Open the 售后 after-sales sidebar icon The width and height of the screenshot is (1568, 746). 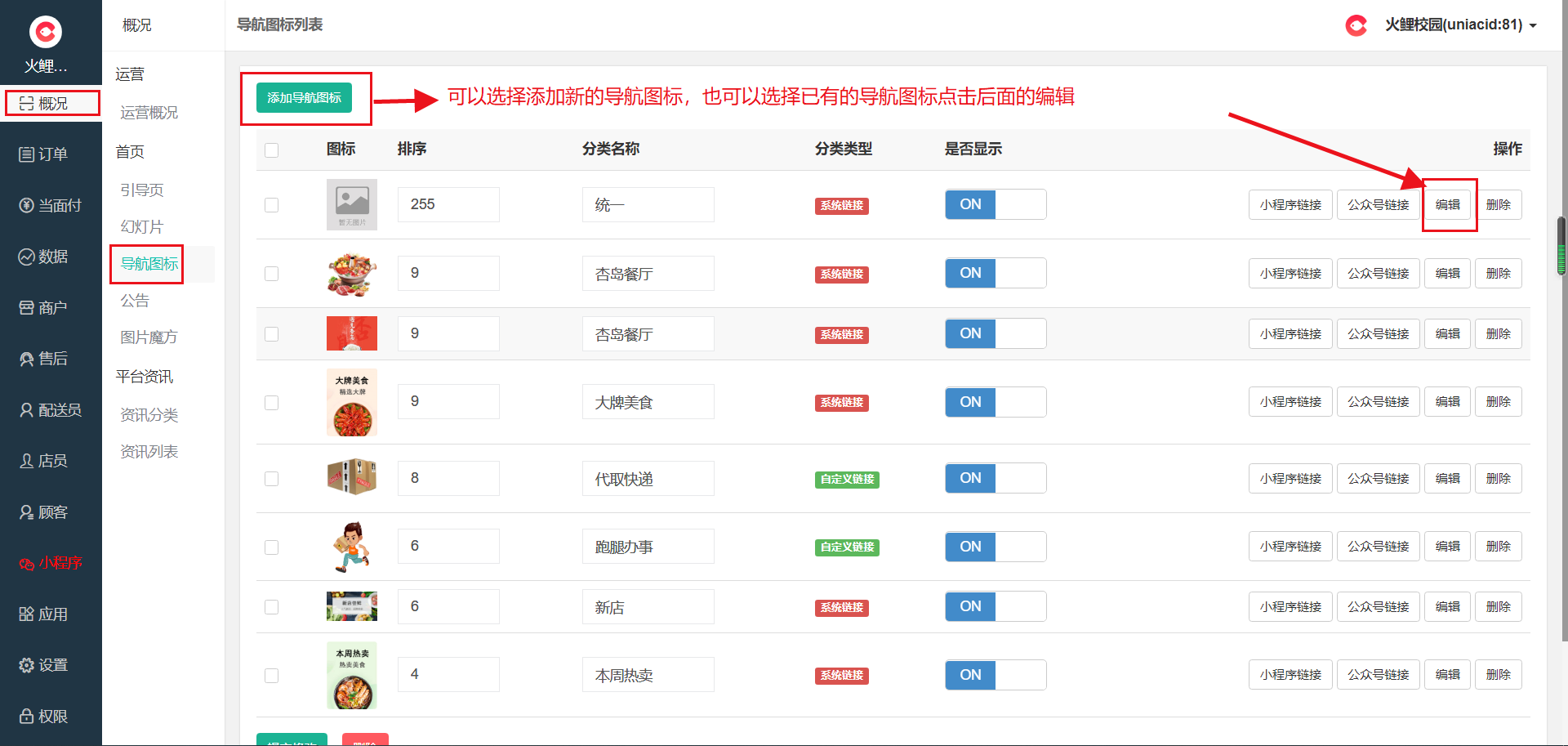(27, 359)
